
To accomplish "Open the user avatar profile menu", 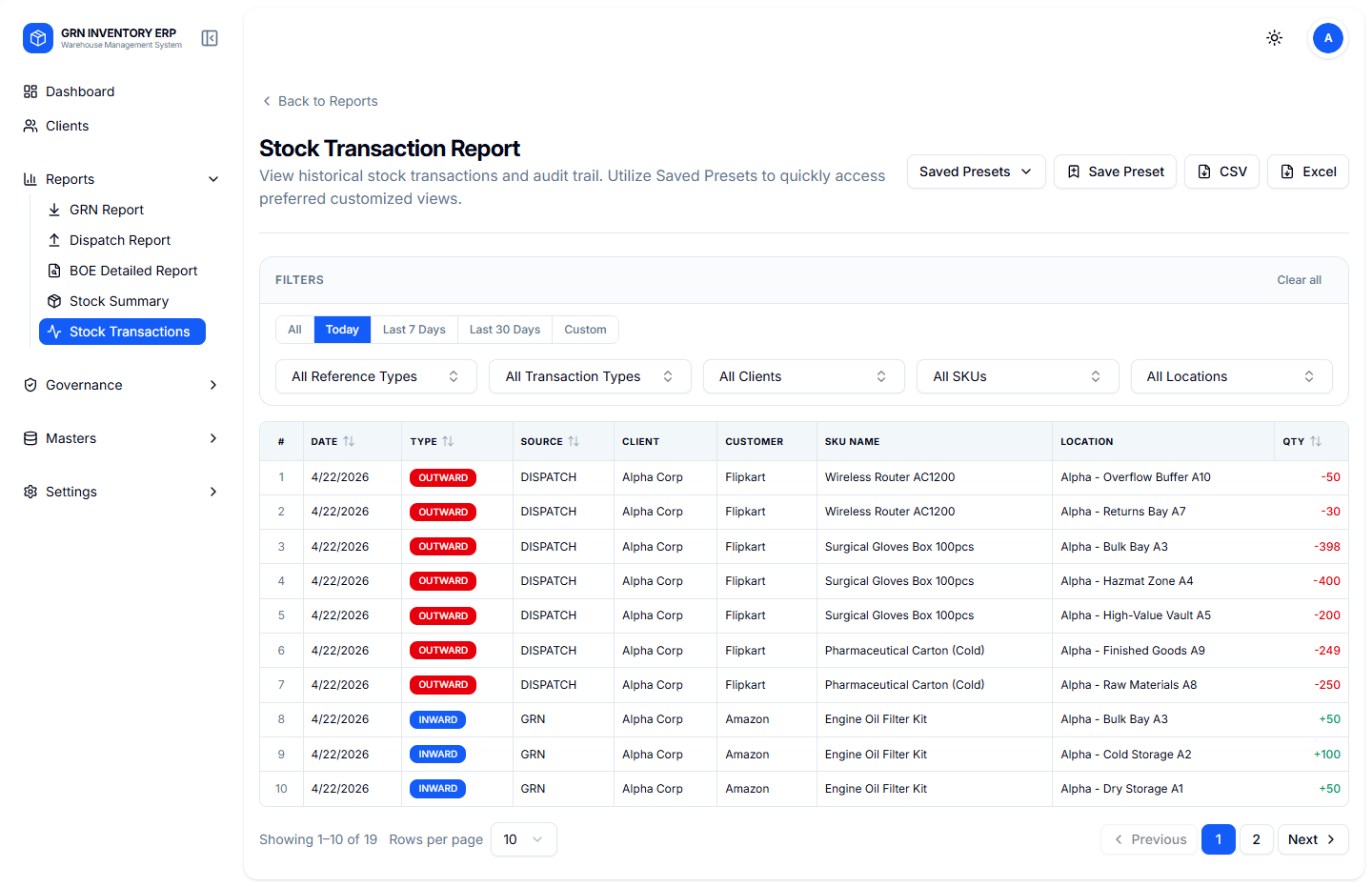I will coord(1327,38).
